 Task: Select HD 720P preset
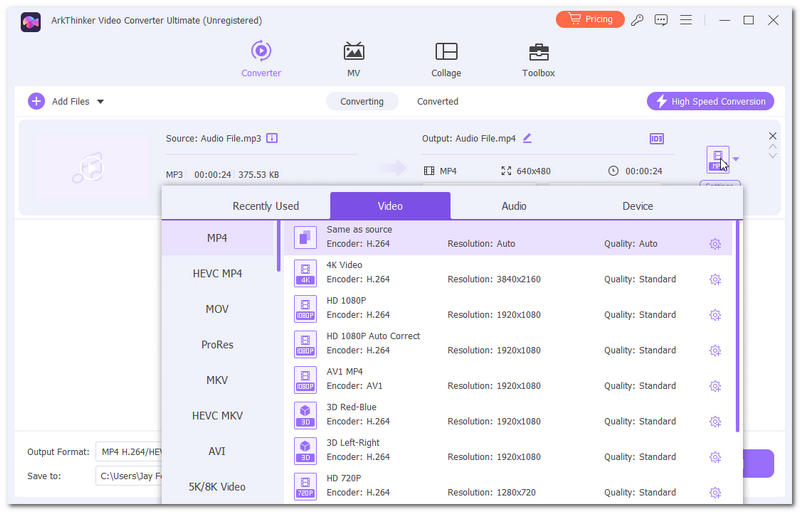point(508,485)
